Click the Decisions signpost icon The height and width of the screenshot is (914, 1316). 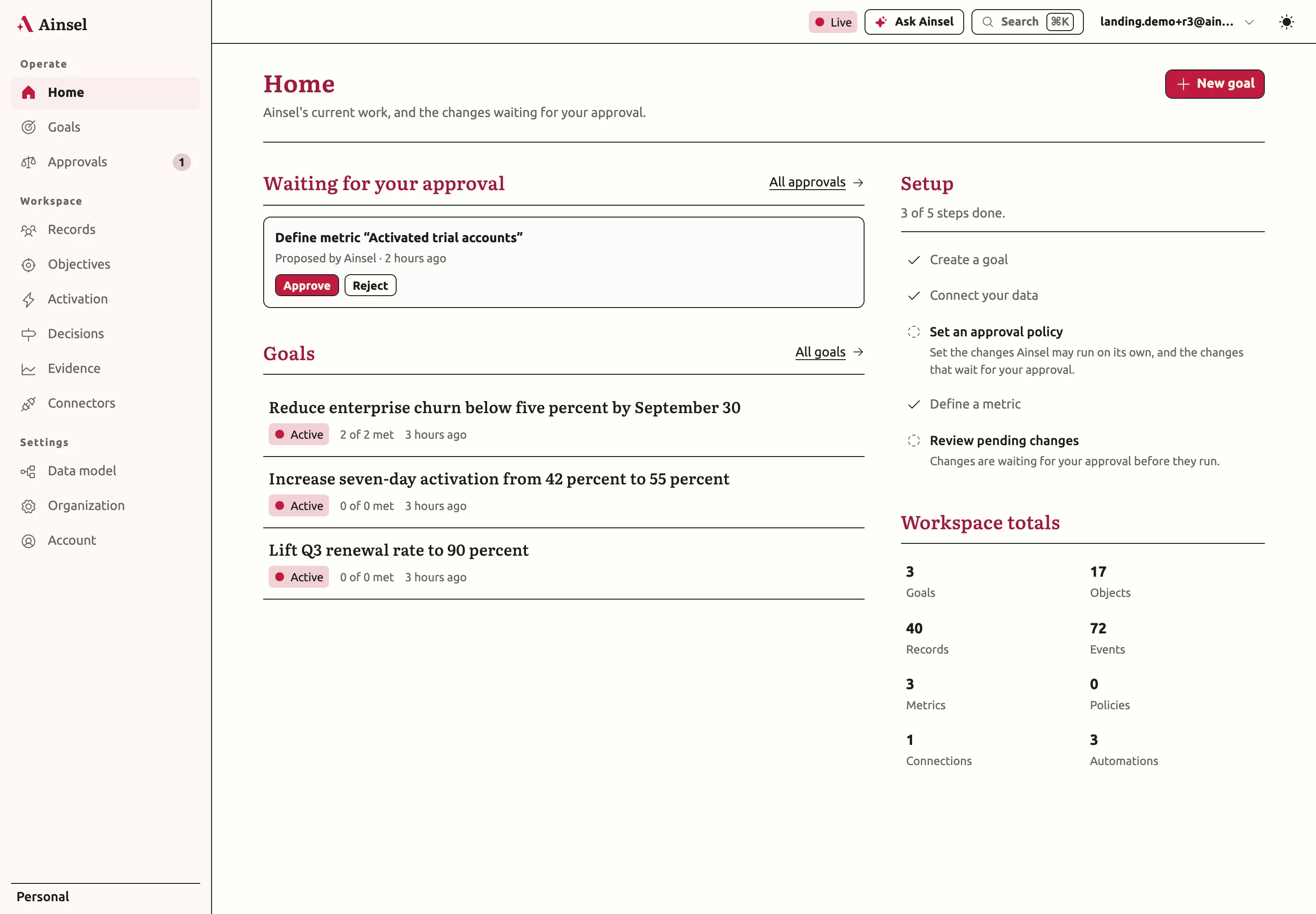(x=29, y=335)
